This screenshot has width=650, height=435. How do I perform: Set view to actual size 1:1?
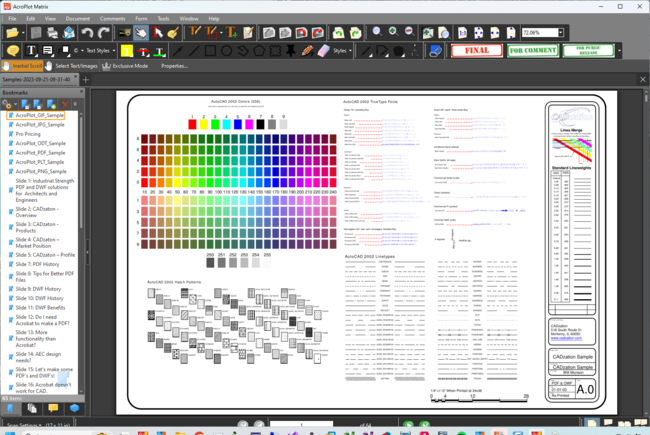[462, 33]
